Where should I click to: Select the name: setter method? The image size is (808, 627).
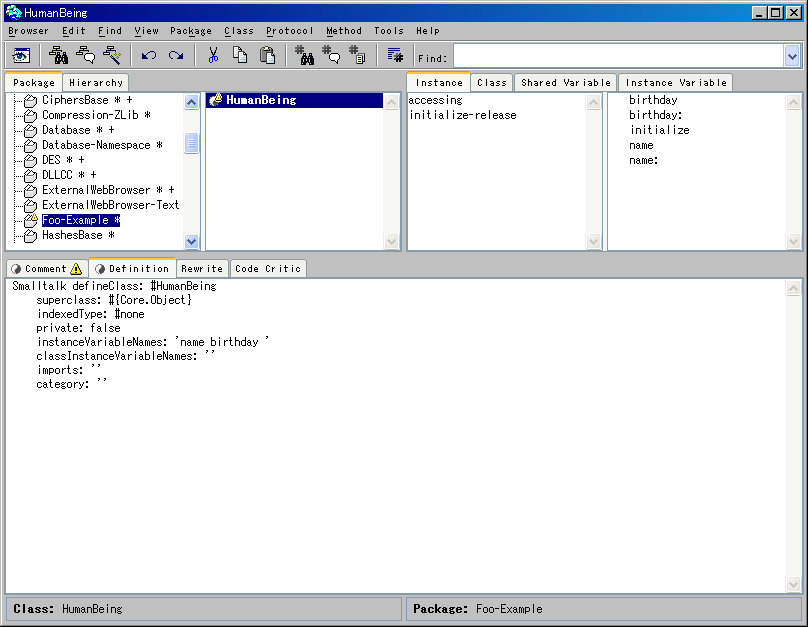(x=643, y=160)
